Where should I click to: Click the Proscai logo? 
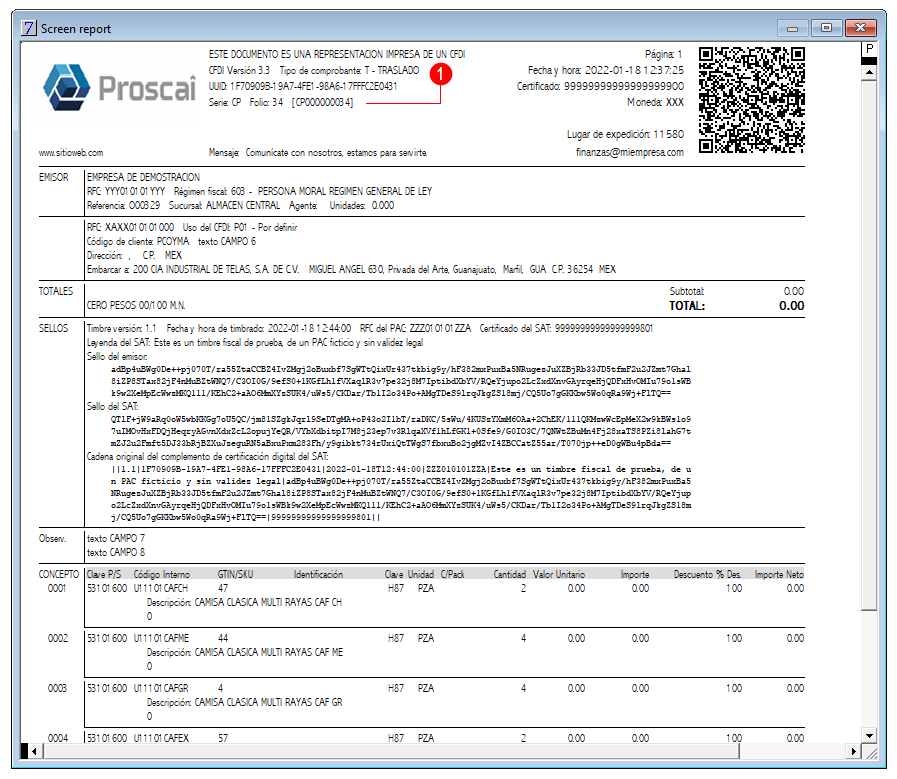point(119,87)
